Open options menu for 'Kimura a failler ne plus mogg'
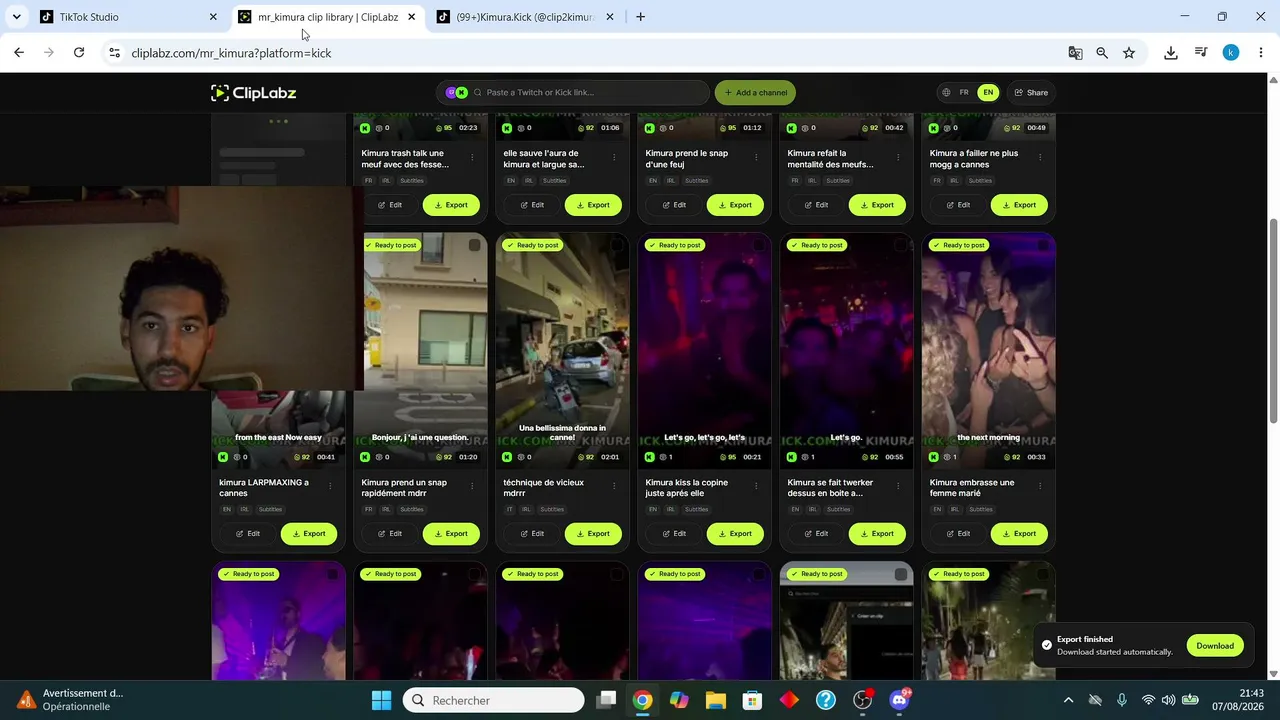 [1040, 157]
